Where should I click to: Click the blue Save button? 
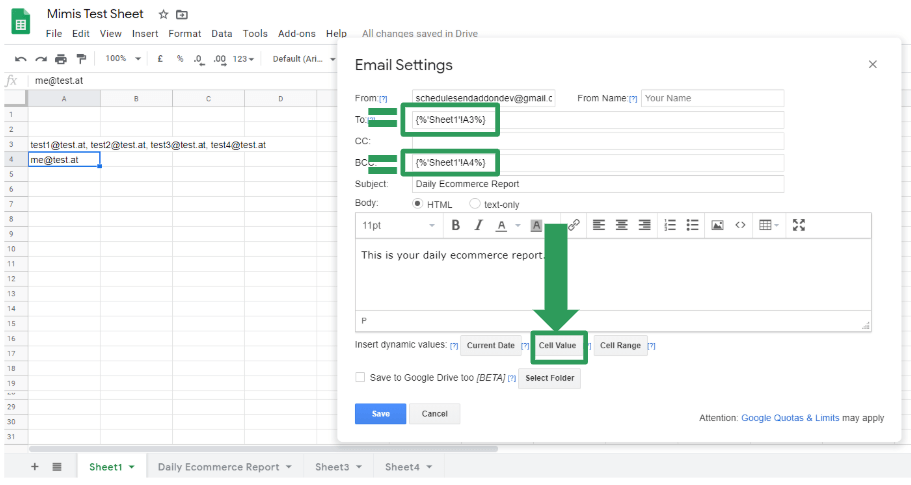click(380, 414)
